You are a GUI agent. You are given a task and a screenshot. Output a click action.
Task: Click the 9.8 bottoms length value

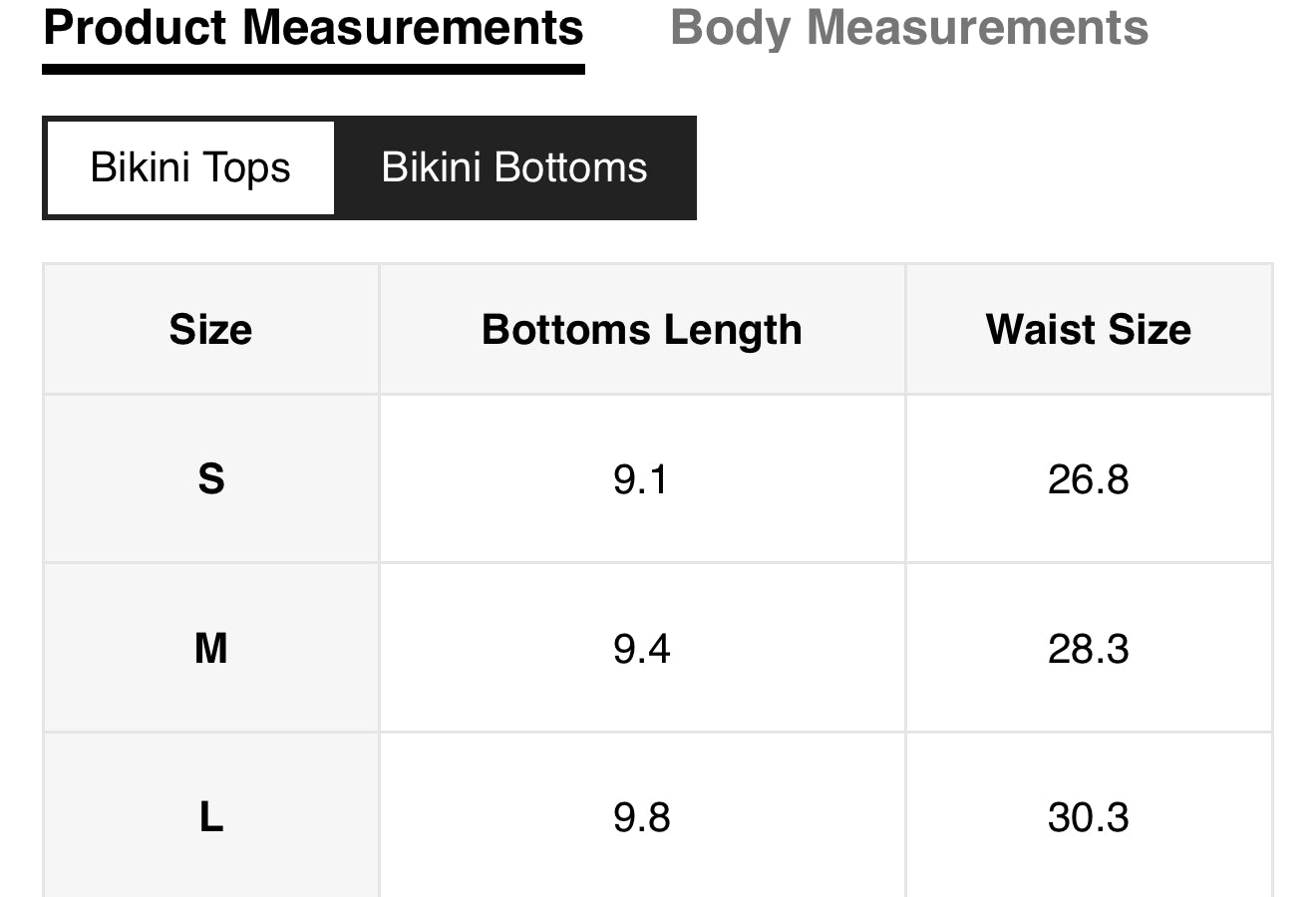tap(641, 817)
